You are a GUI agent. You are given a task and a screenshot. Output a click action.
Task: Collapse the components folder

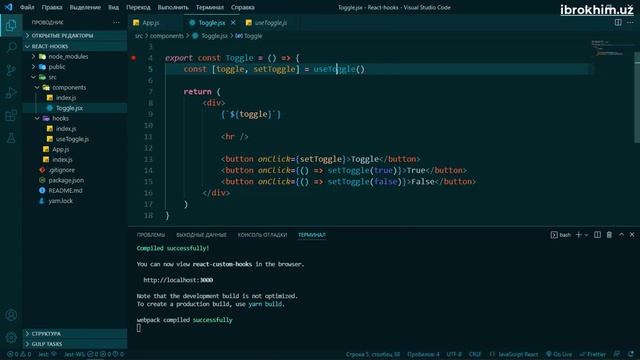click(x=75, y=87)
